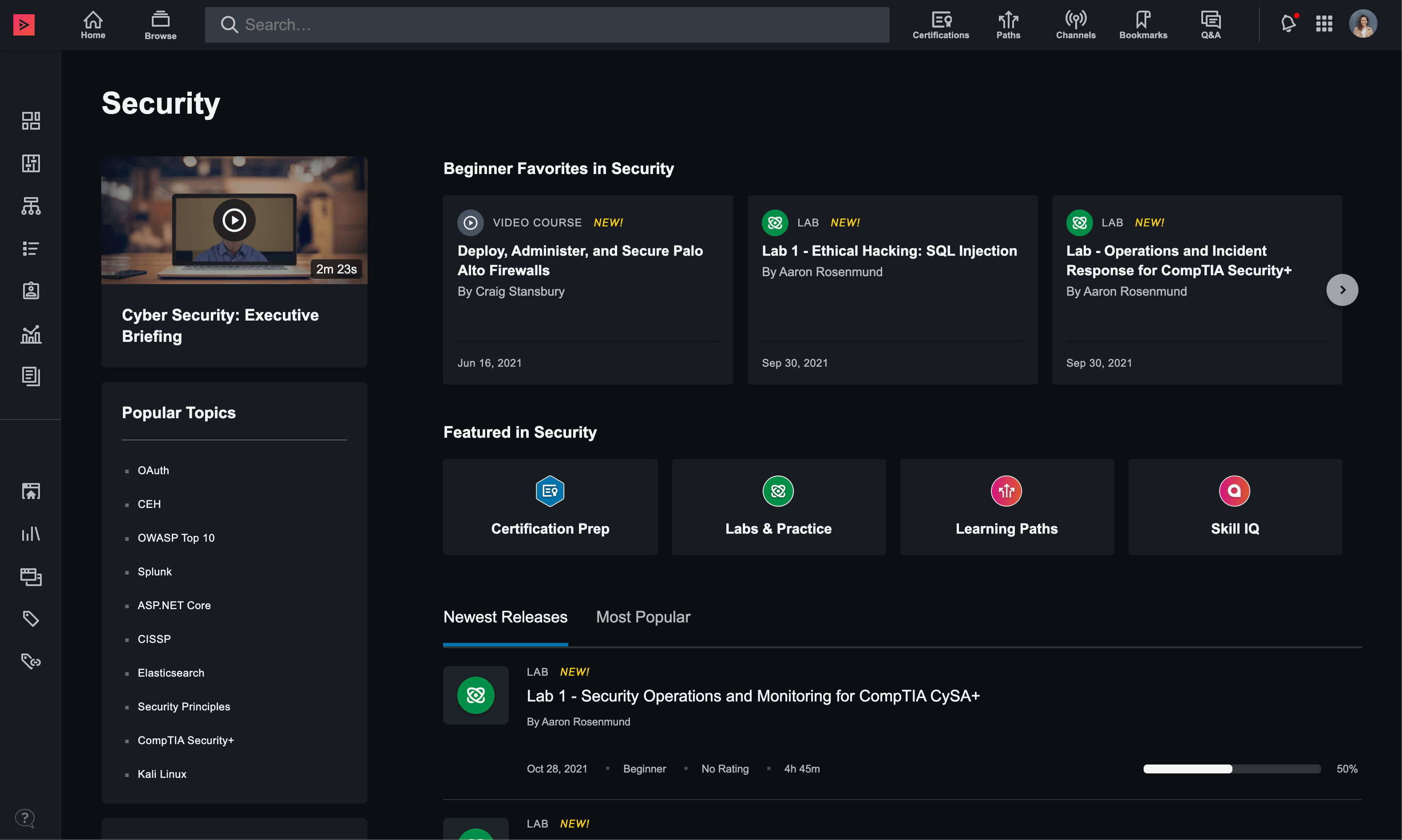Open the Certification Prep card

click(x=550, y=507)
